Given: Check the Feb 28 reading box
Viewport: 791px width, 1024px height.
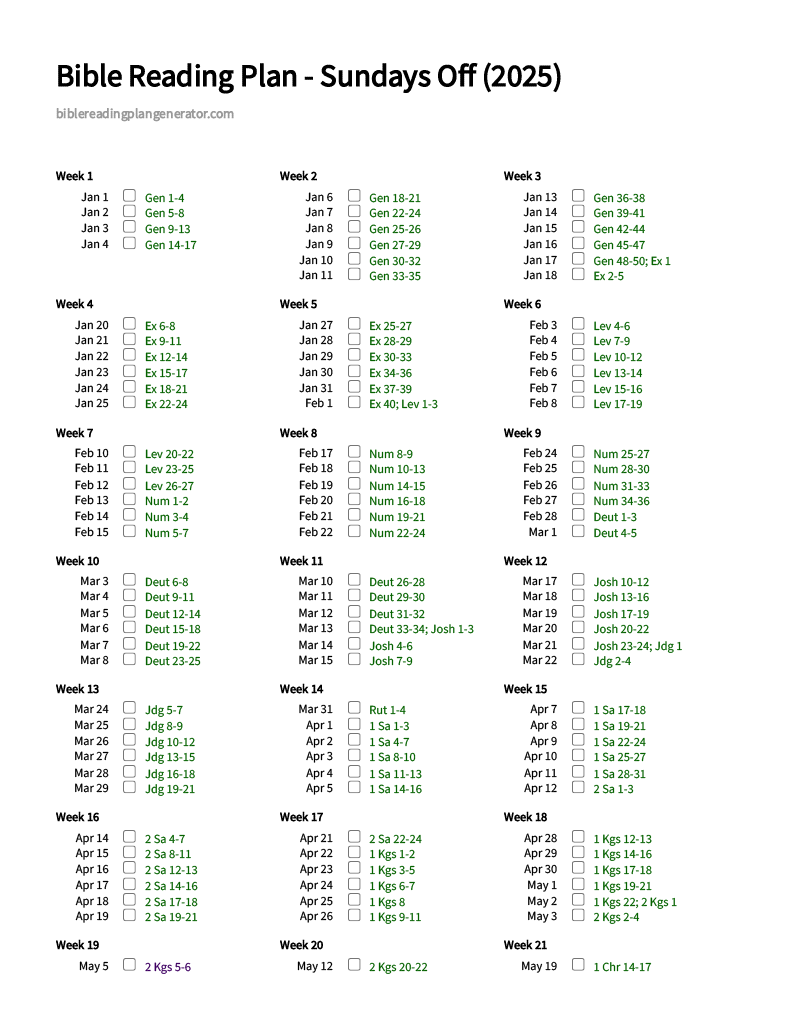Looking at the screenshot, I should [x=578, y=515].
